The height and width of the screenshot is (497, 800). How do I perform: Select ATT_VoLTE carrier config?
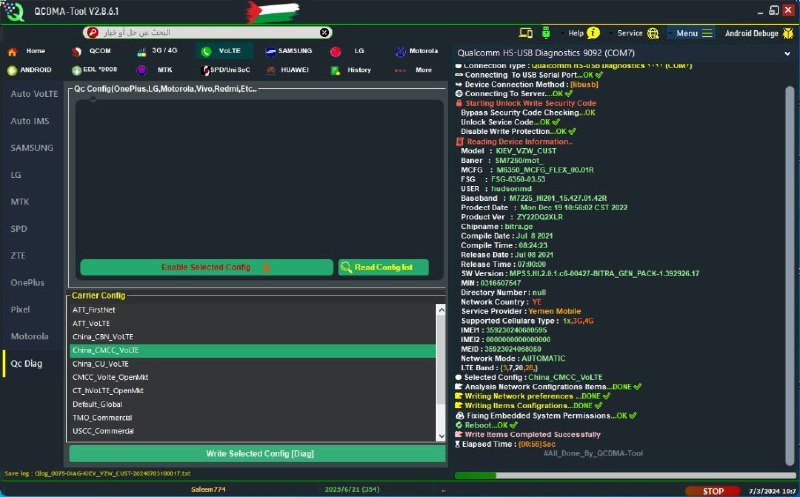click(x=253, y=324)
